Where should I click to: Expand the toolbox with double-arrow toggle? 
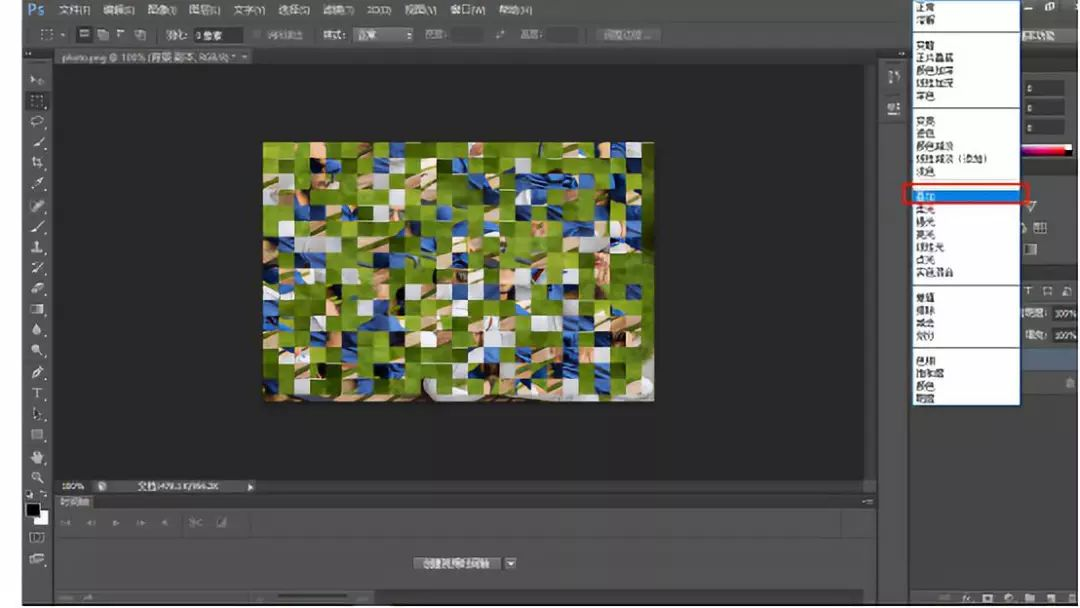point(28,54)
